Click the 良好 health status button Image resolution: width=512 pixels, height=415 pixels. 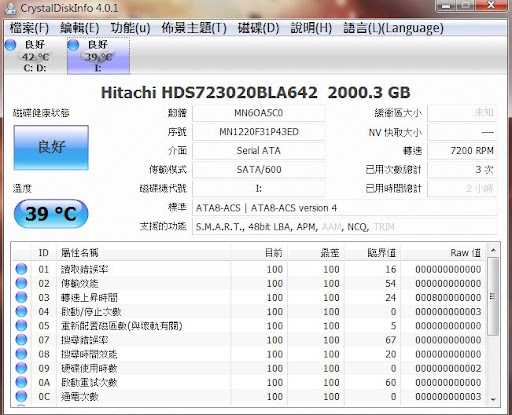51,147
